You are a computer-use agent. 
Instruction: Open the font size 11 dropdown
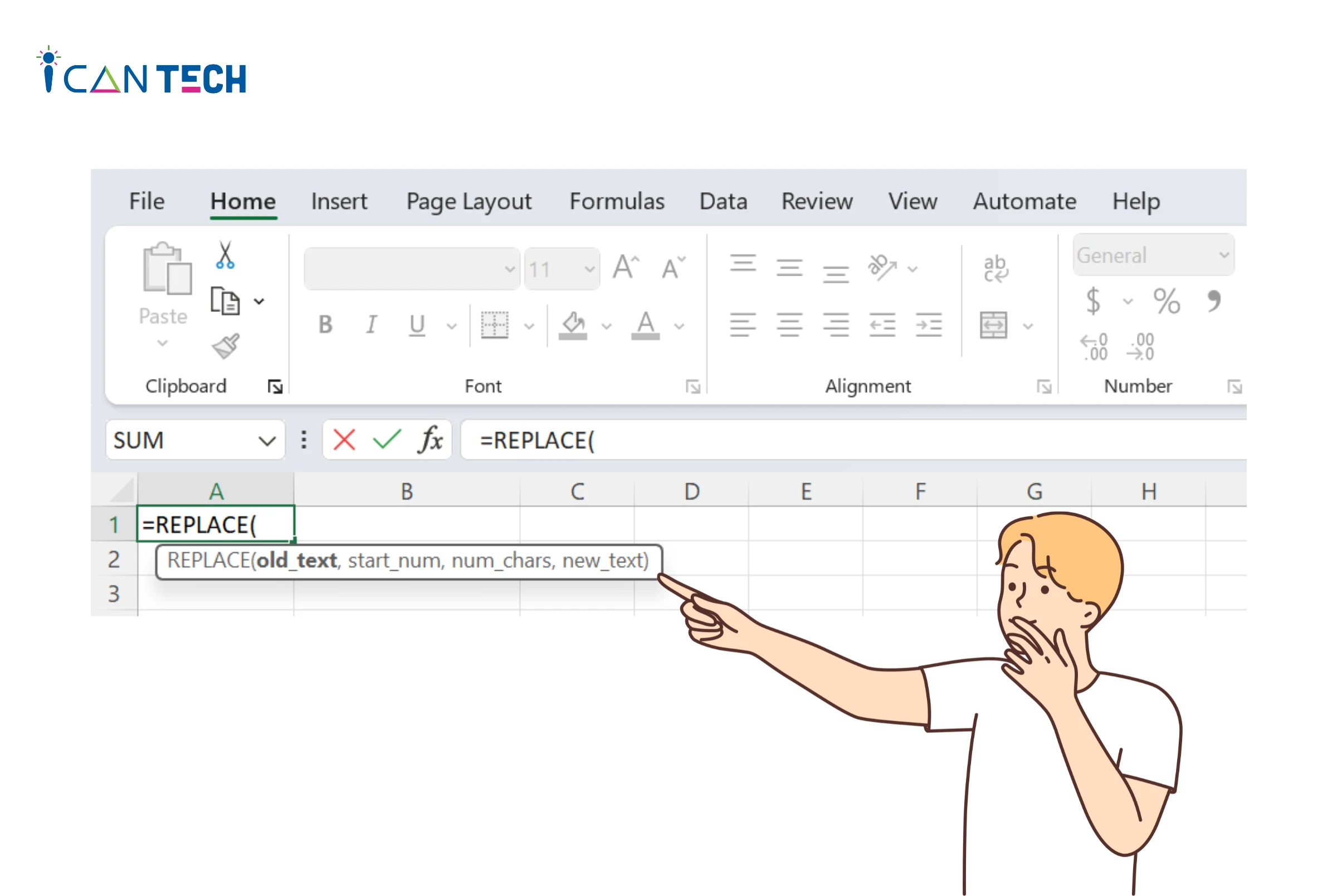click(x=562, y=268)
